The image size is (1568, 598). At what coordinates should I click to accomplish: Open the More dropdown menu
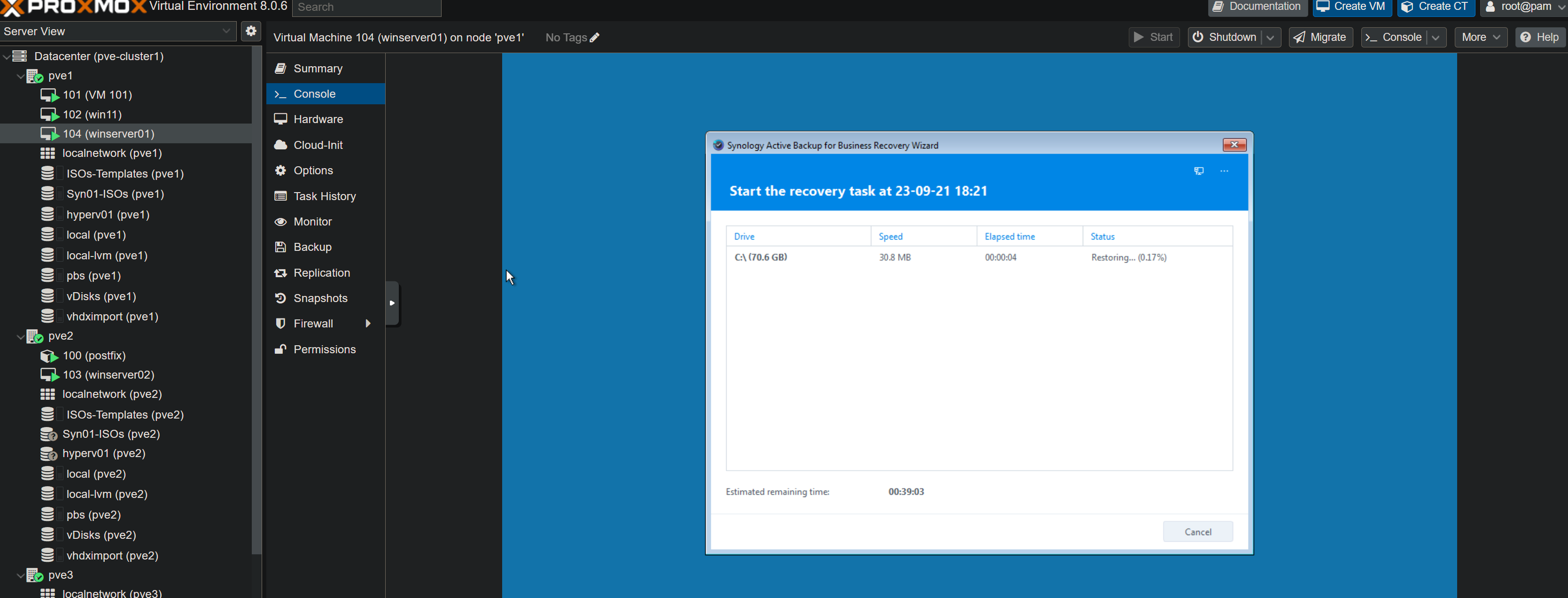pyautogui.click(x=1480, y=37)
